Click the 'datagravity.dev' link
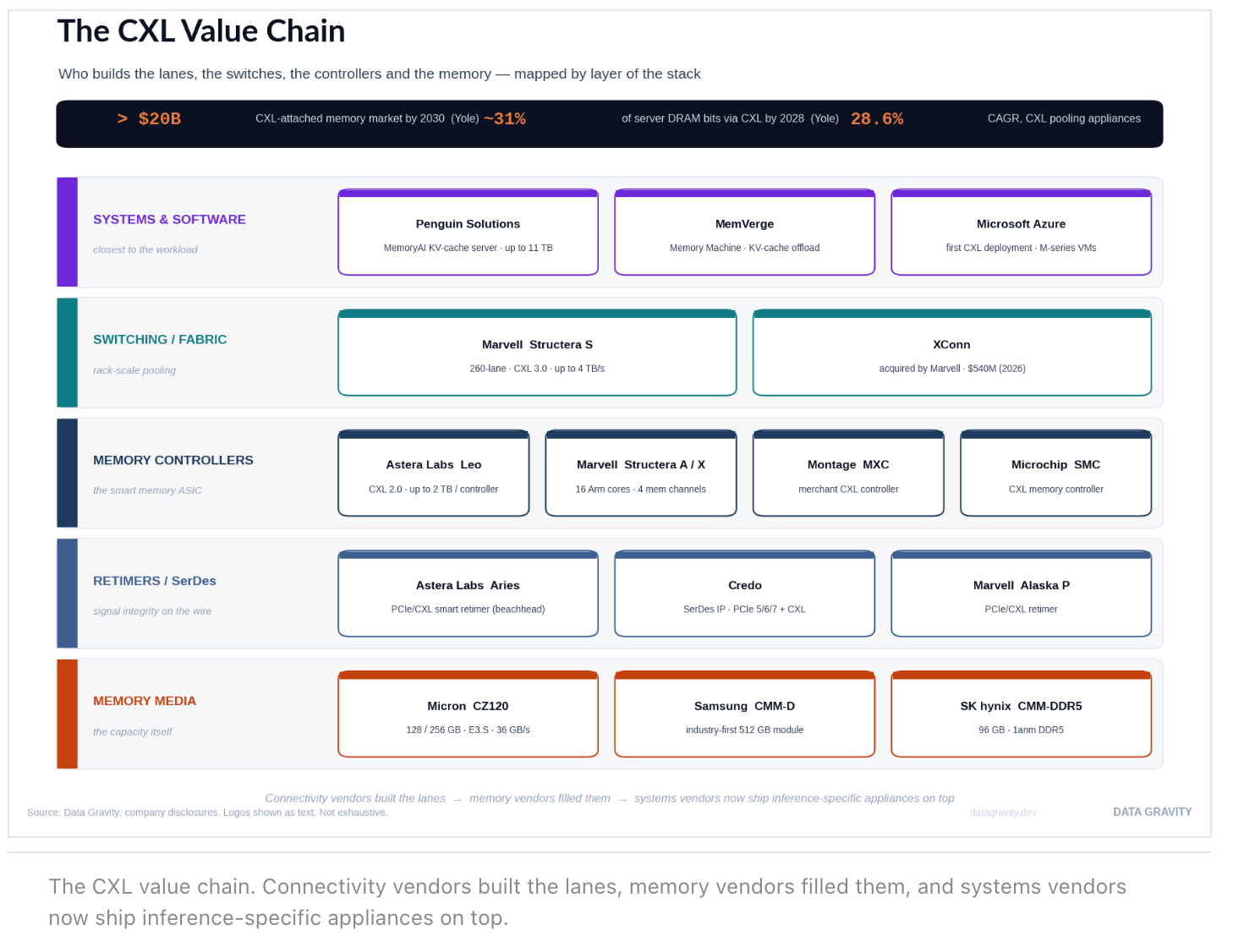1233x952 pixels. (x=1003, y=812)
